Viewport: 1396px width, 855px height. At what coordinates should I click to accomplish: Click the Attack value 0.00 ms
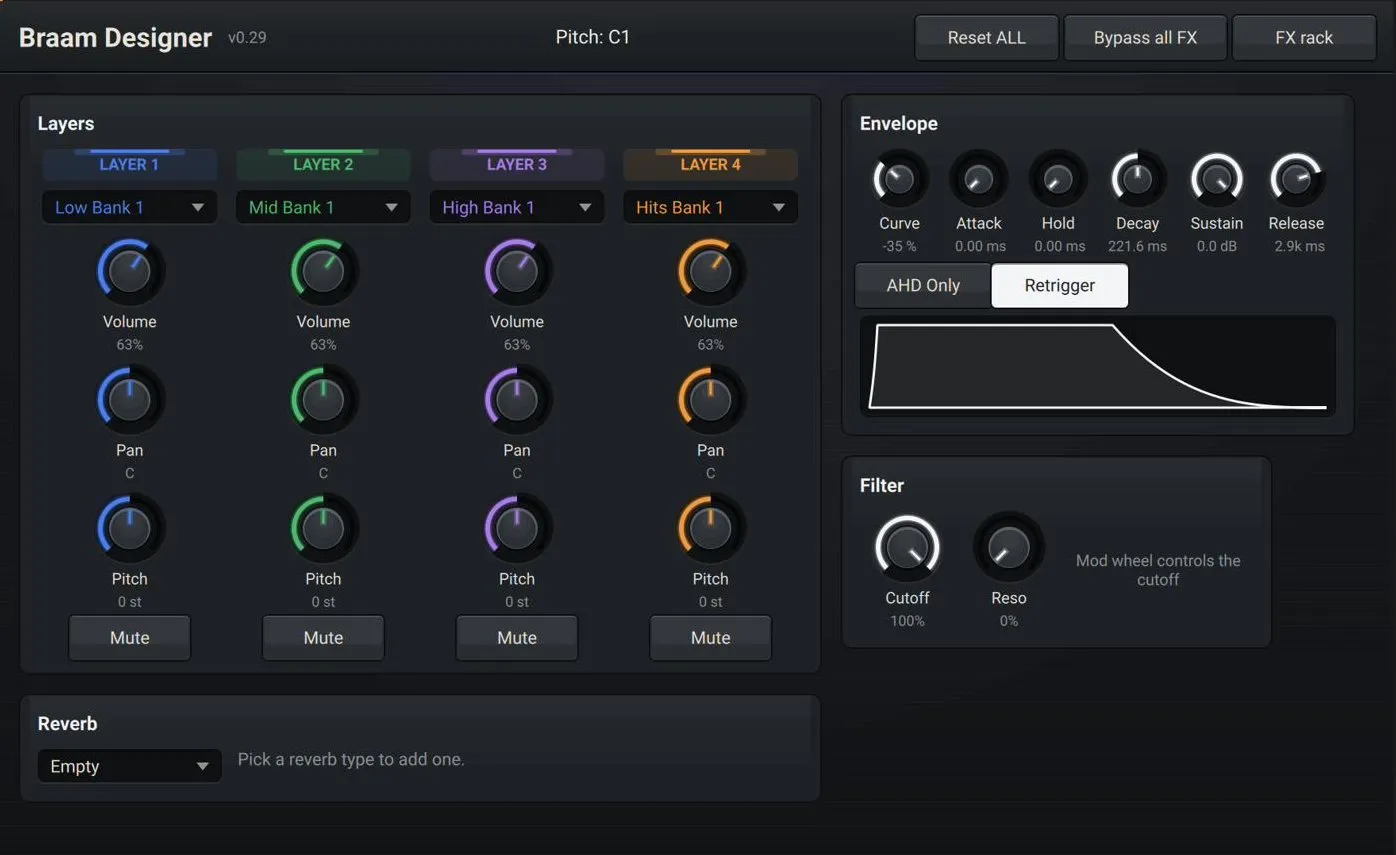pyautogui.click(x=980, y=246)
